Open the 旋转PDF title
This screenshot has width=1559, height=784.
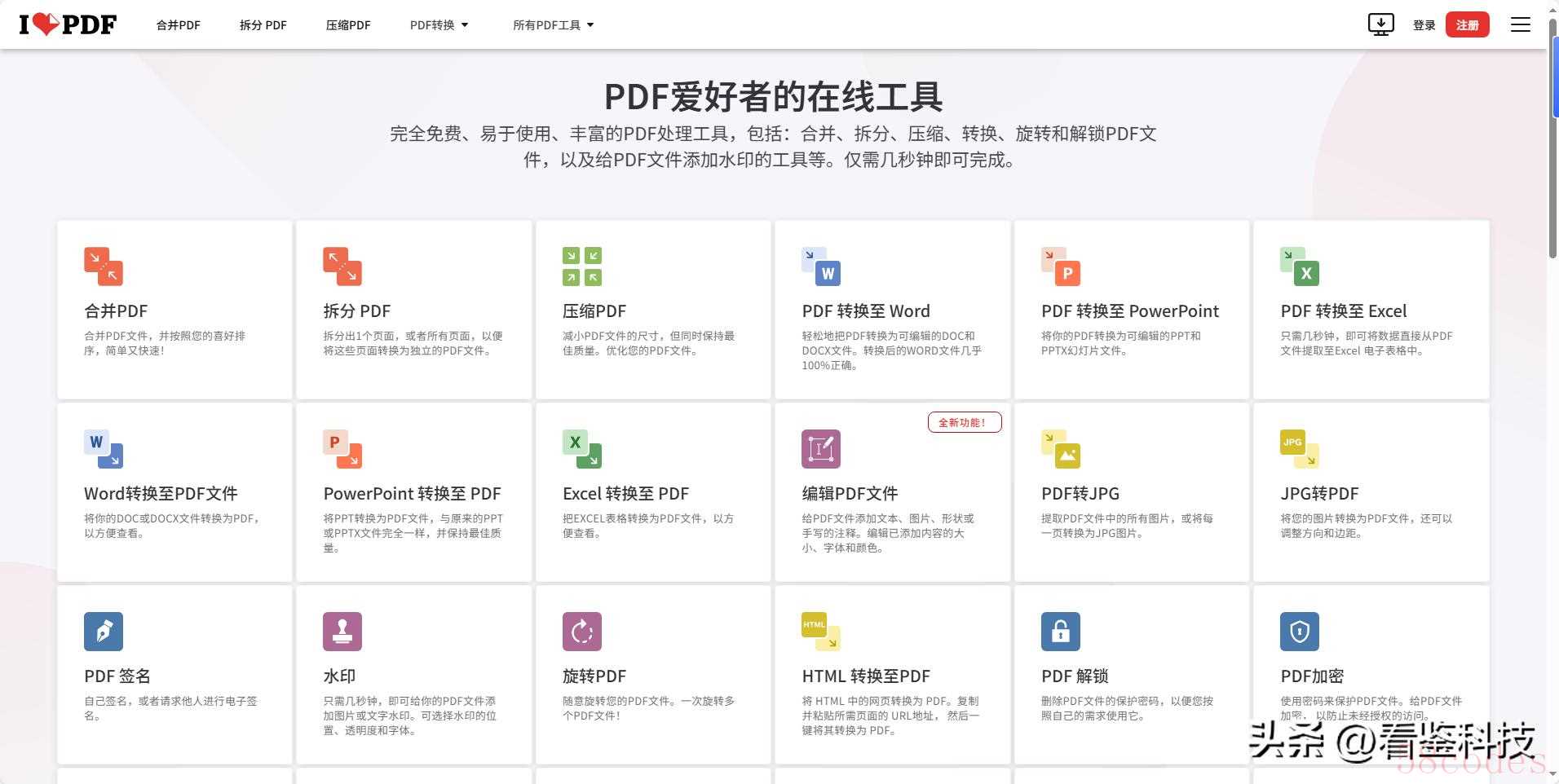coord(594,676)
